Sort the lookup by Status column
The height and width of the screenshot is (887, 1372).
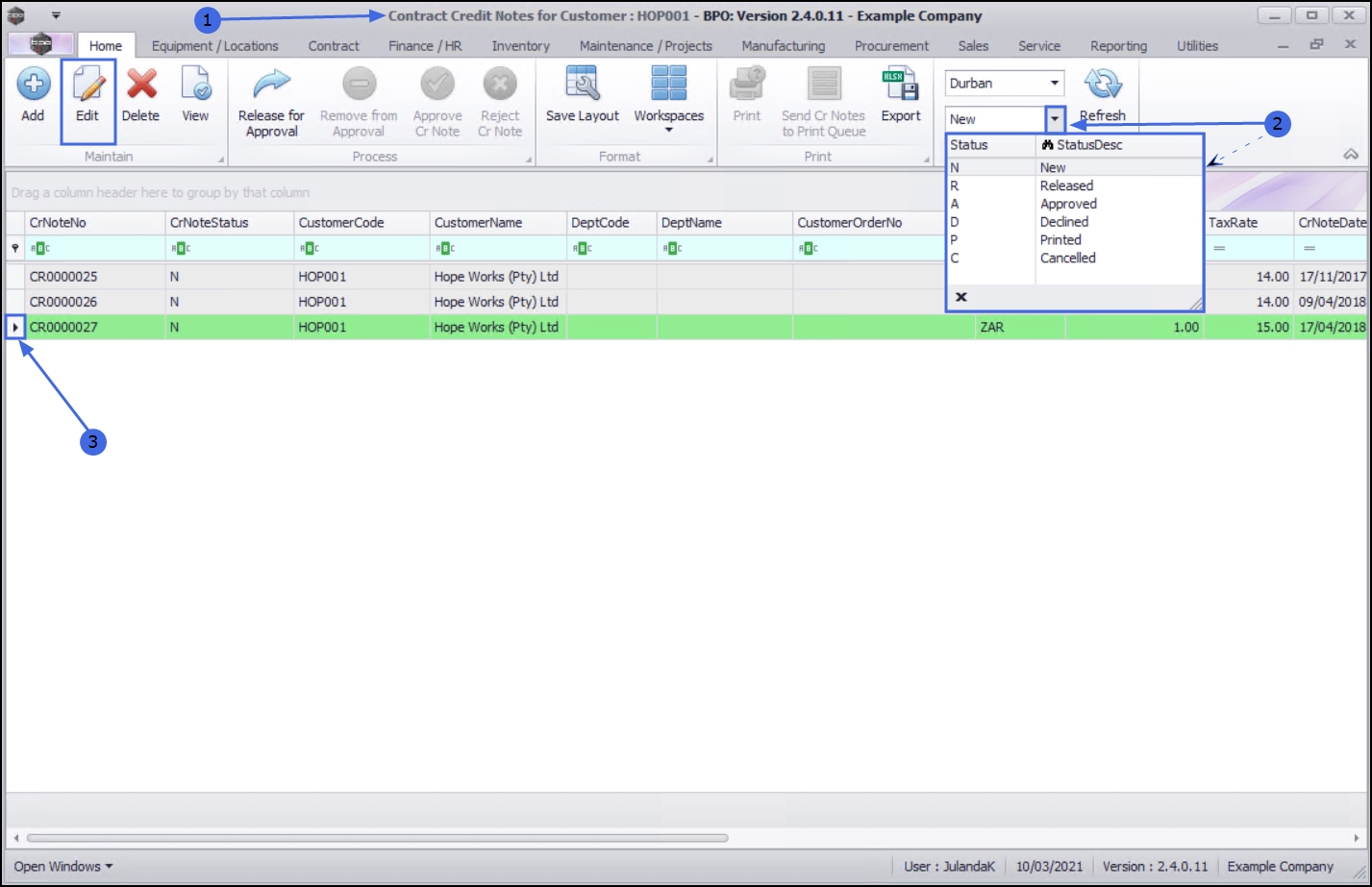[x=990, y=145]
